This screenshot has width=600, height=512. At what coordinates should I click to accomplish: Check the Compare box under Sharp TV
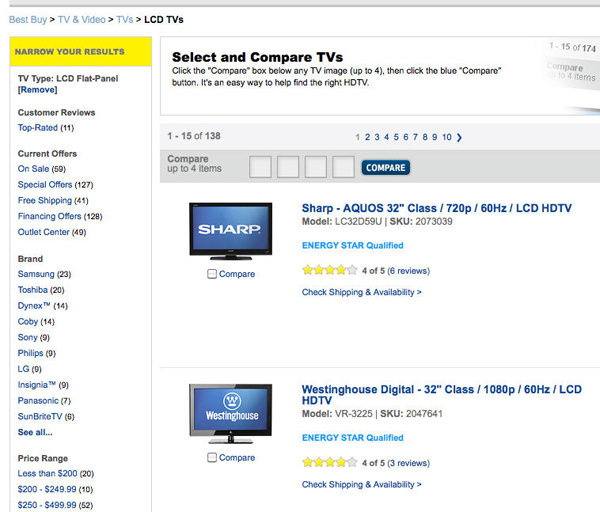pyautogui.click(x=212, y=274)
